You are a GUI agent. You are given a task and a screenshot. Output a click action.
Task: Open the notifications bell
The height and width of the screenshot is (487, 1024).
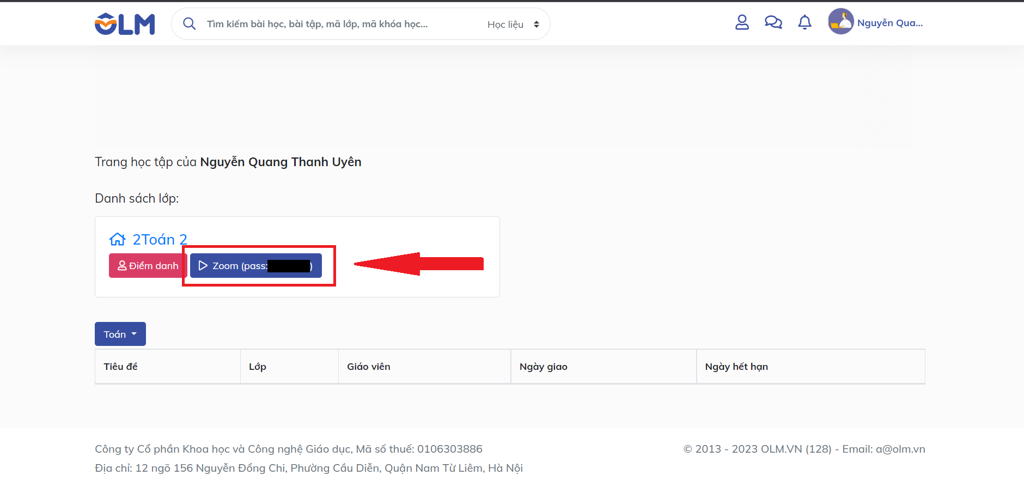click(x=805, y=23)
